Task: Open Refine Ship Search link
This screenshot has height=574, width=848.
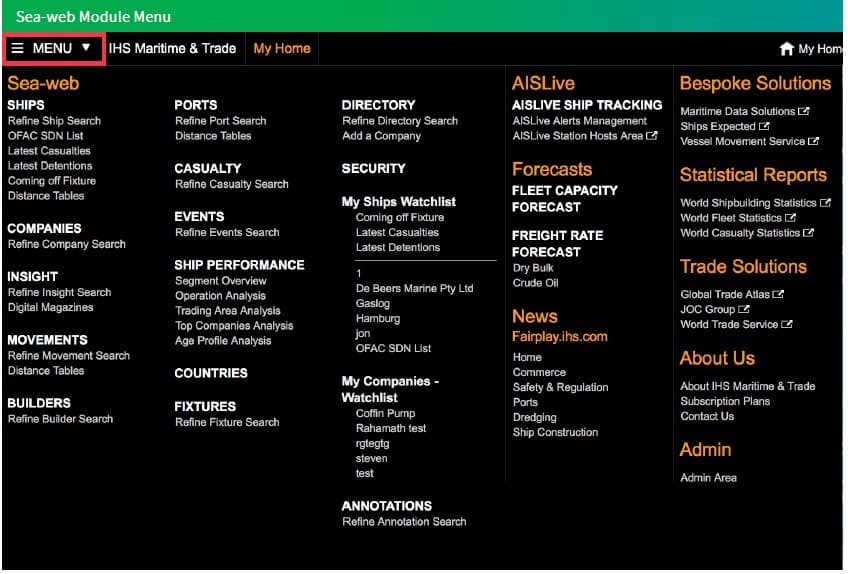Action: click(x=54, y=121)
